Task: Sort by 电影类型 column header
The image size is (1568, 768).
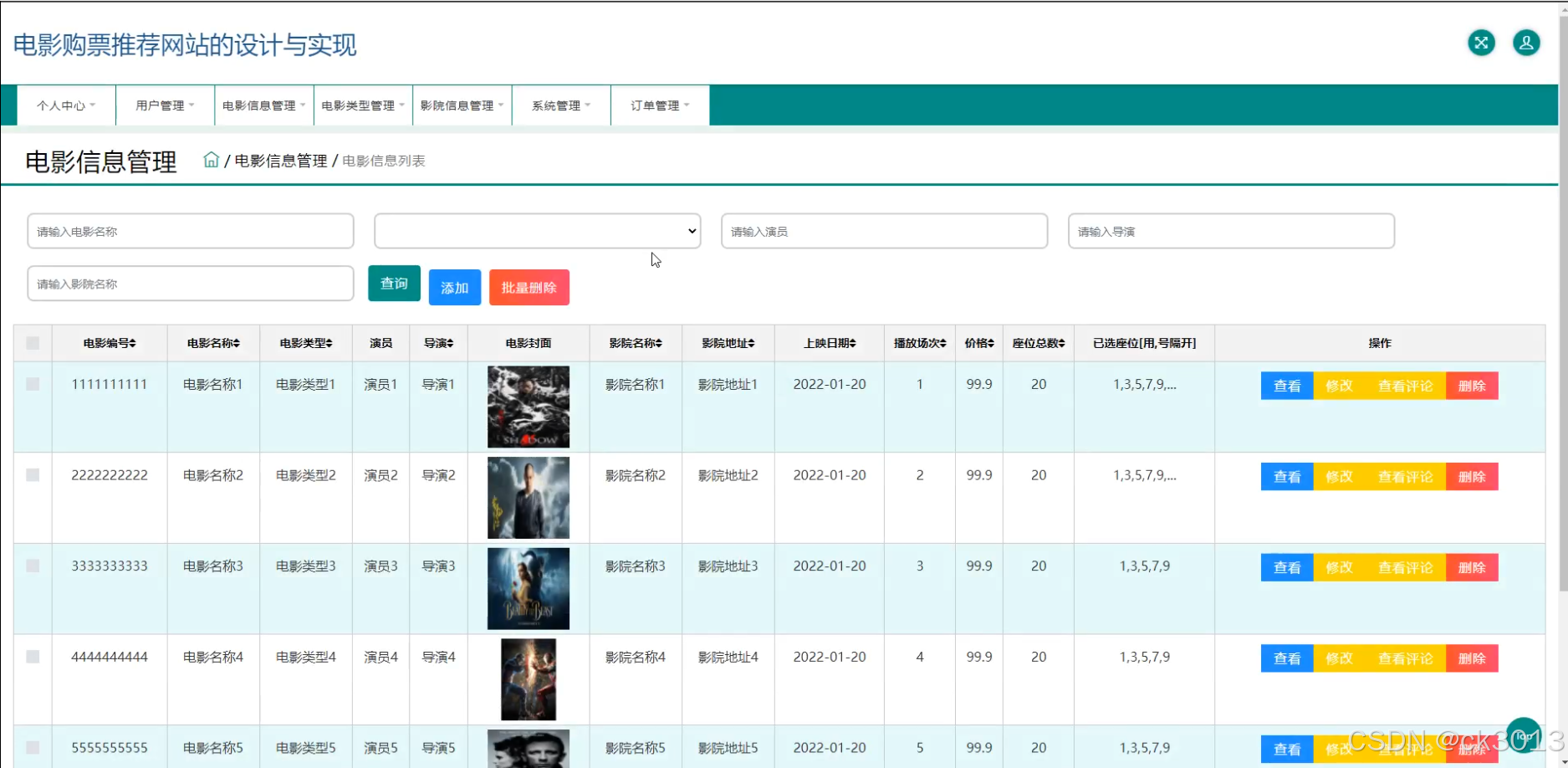Action: pyautogui.click(x=306, y=343)
